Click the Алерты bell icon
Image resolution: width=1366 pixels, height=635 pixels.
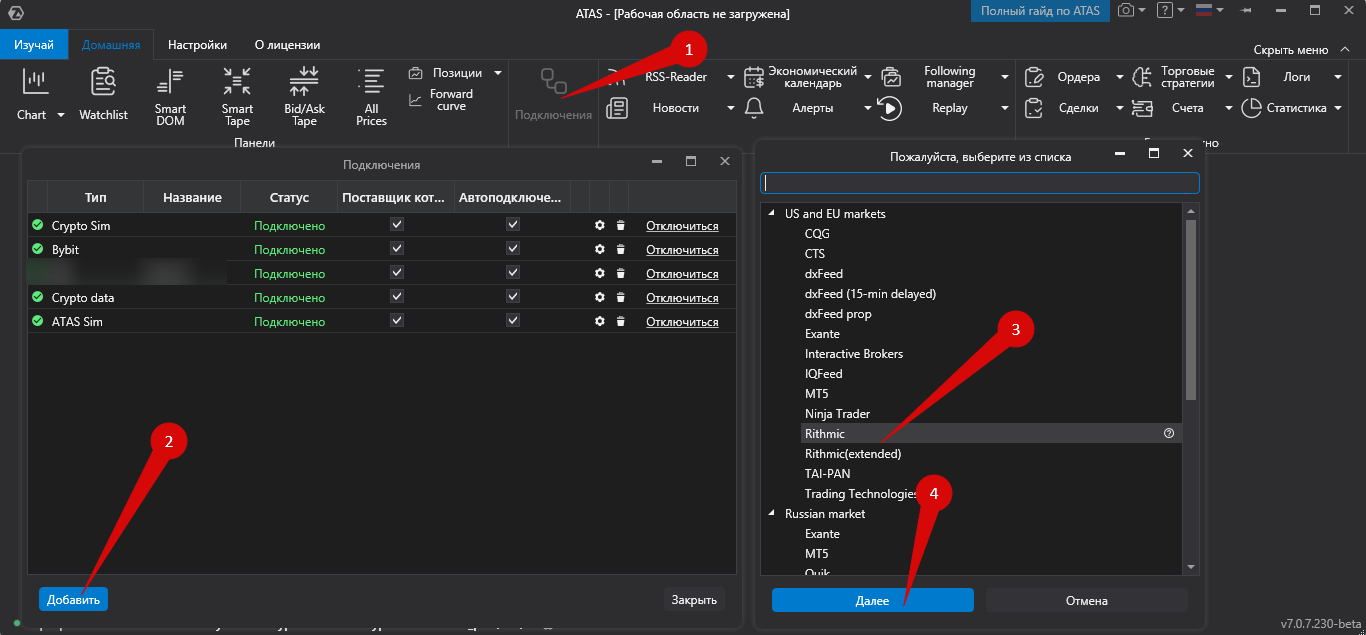[x=755, y=107]
